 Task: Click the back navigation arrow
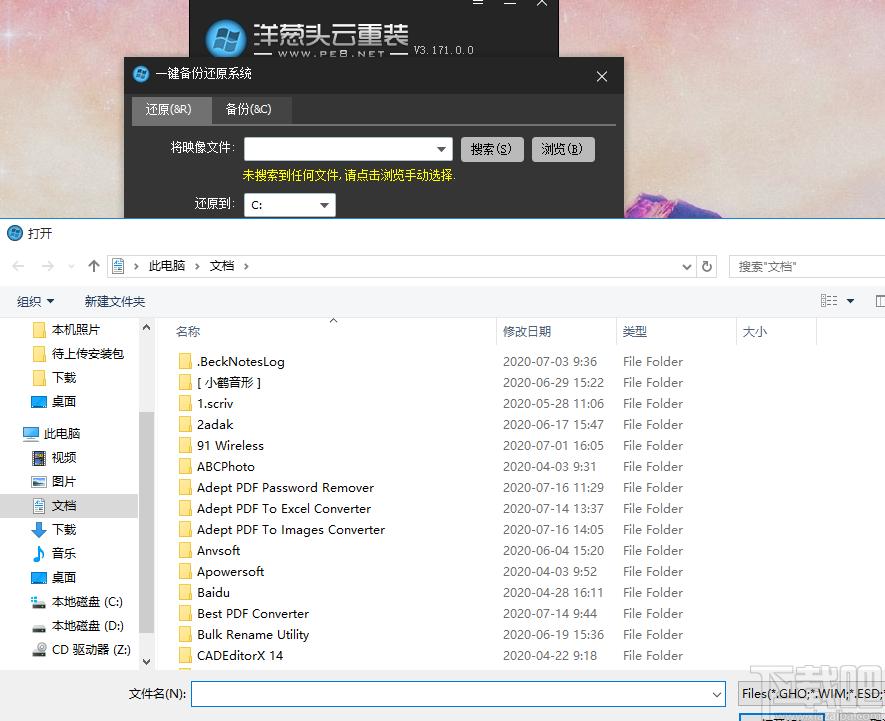(18, 266)
